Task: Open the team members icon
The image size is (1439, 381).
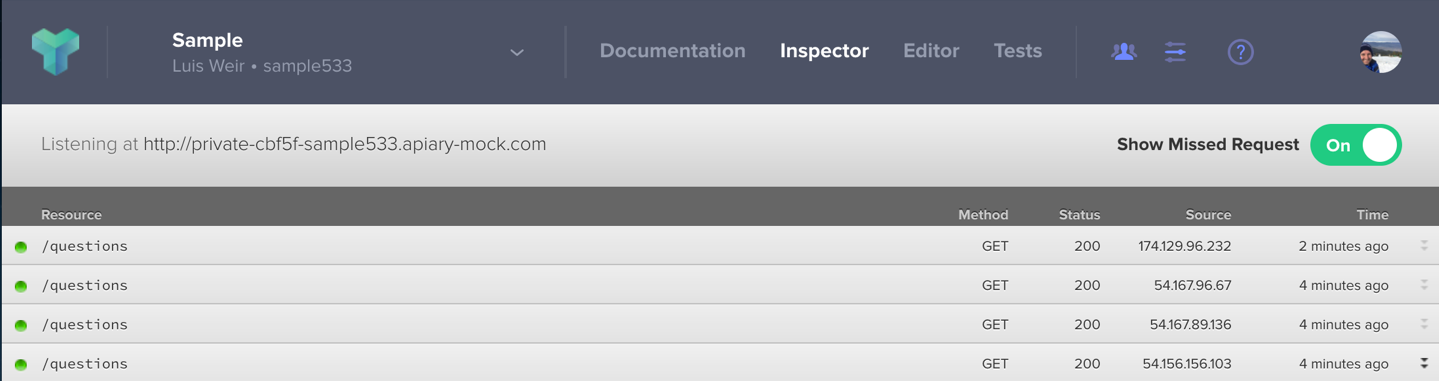Action: [x=1124, y=52]
